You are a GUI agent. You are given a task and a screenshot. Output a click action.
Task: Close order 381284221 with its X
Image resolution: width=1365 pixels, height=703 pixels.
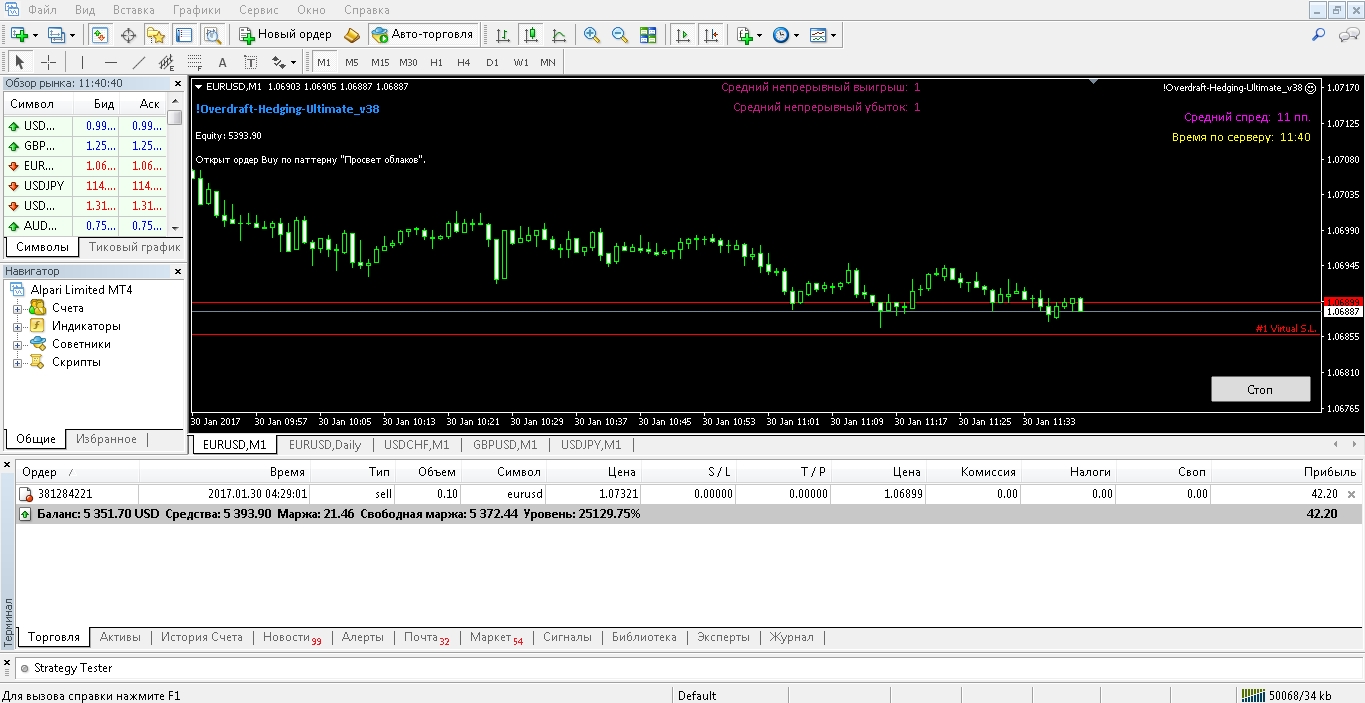[x=1352, y=494]
